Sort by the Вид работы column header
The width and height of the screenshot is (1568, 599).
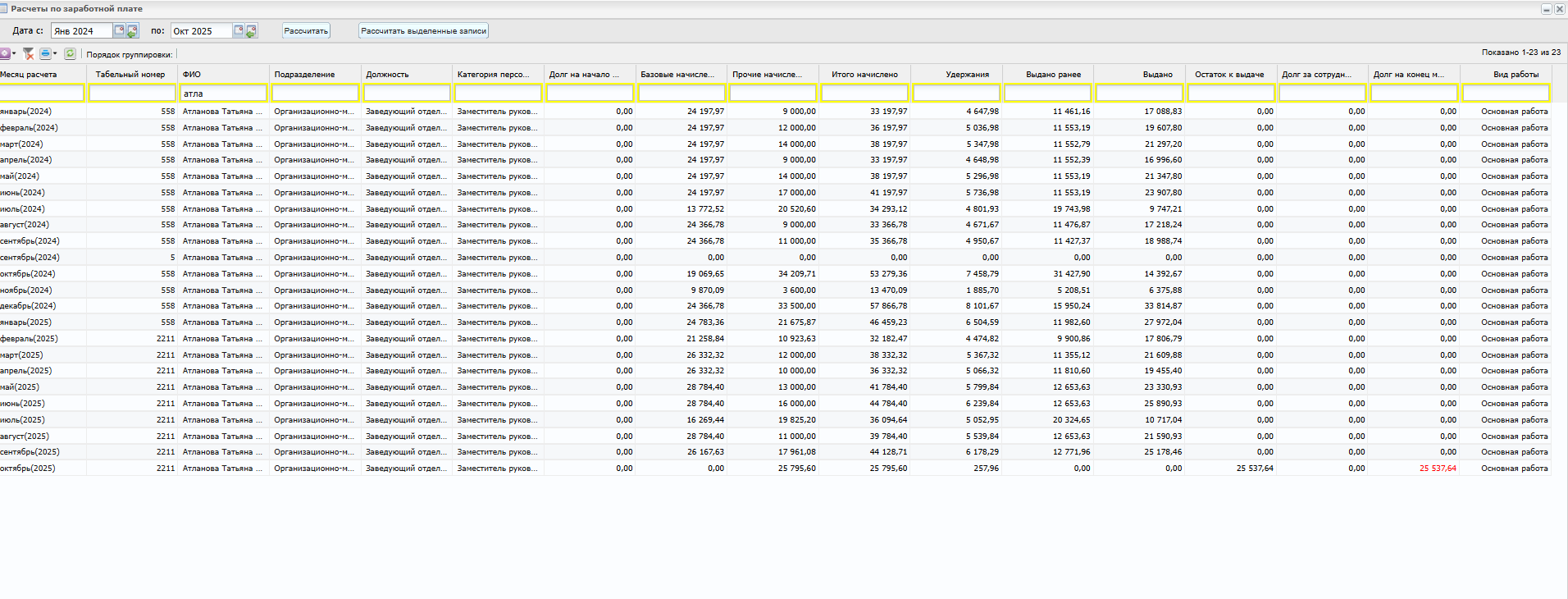(x=1506, y=75)
